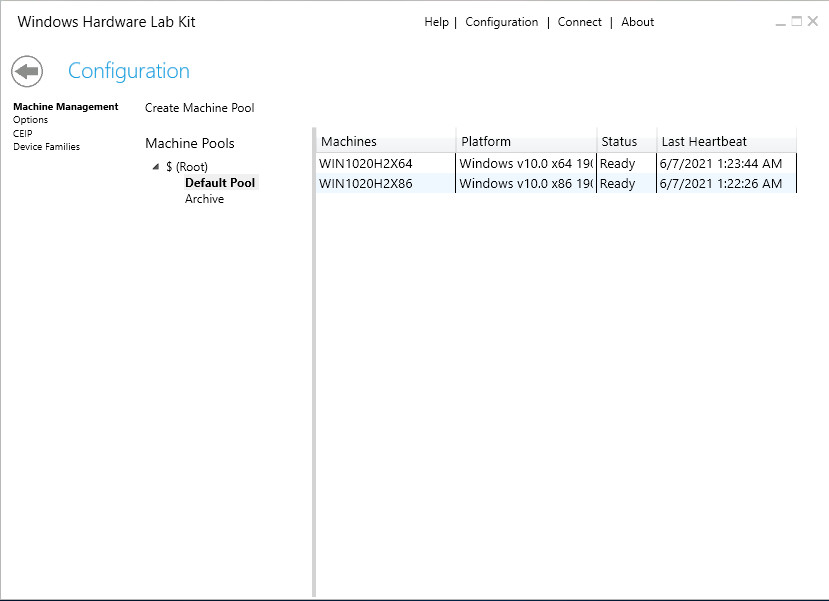
Task: Click the Windows v10.0 x64 platform cell
Action: 526,163
